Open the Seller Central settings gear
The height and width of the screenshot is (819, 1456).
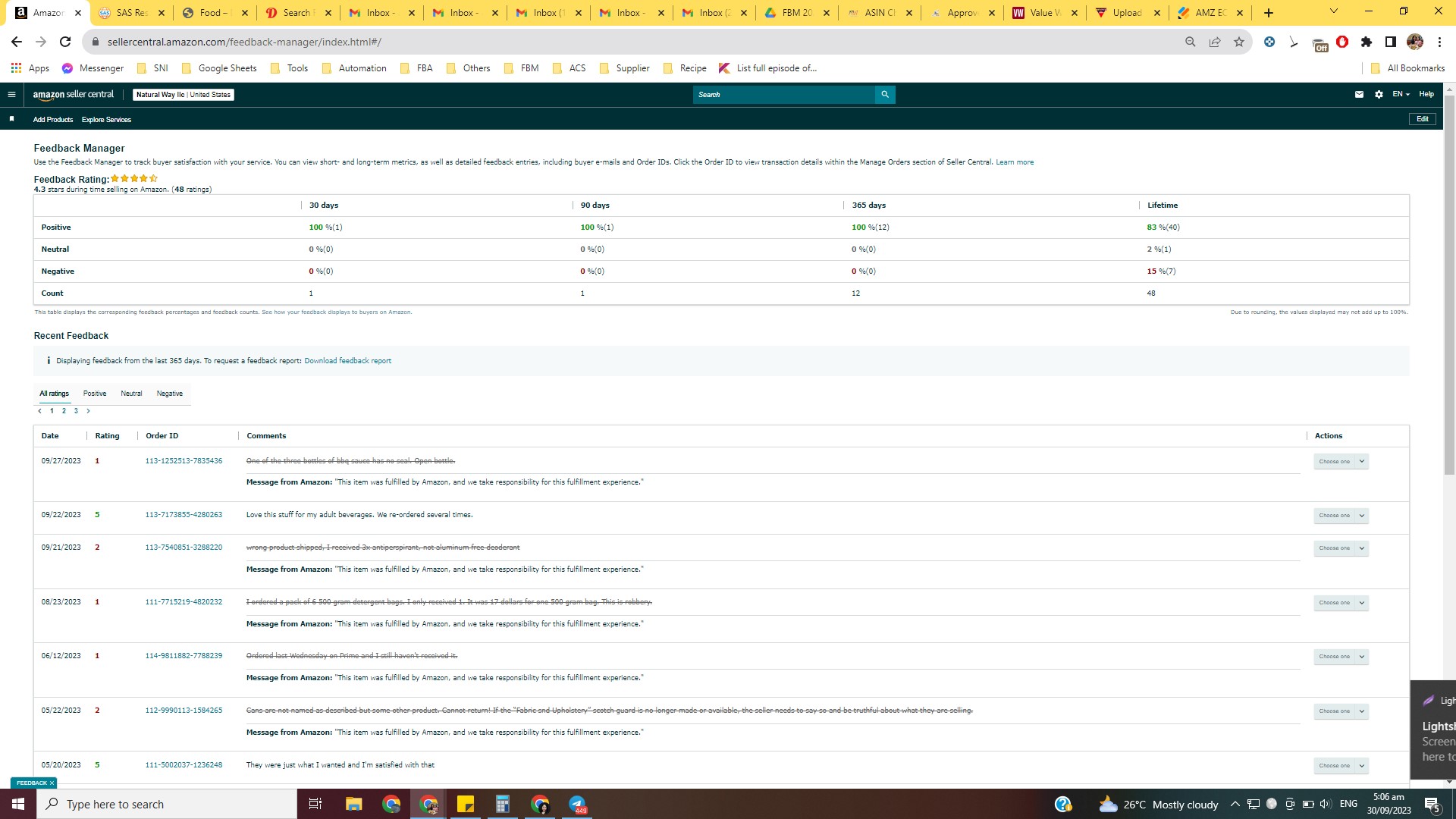[1379, 95]
